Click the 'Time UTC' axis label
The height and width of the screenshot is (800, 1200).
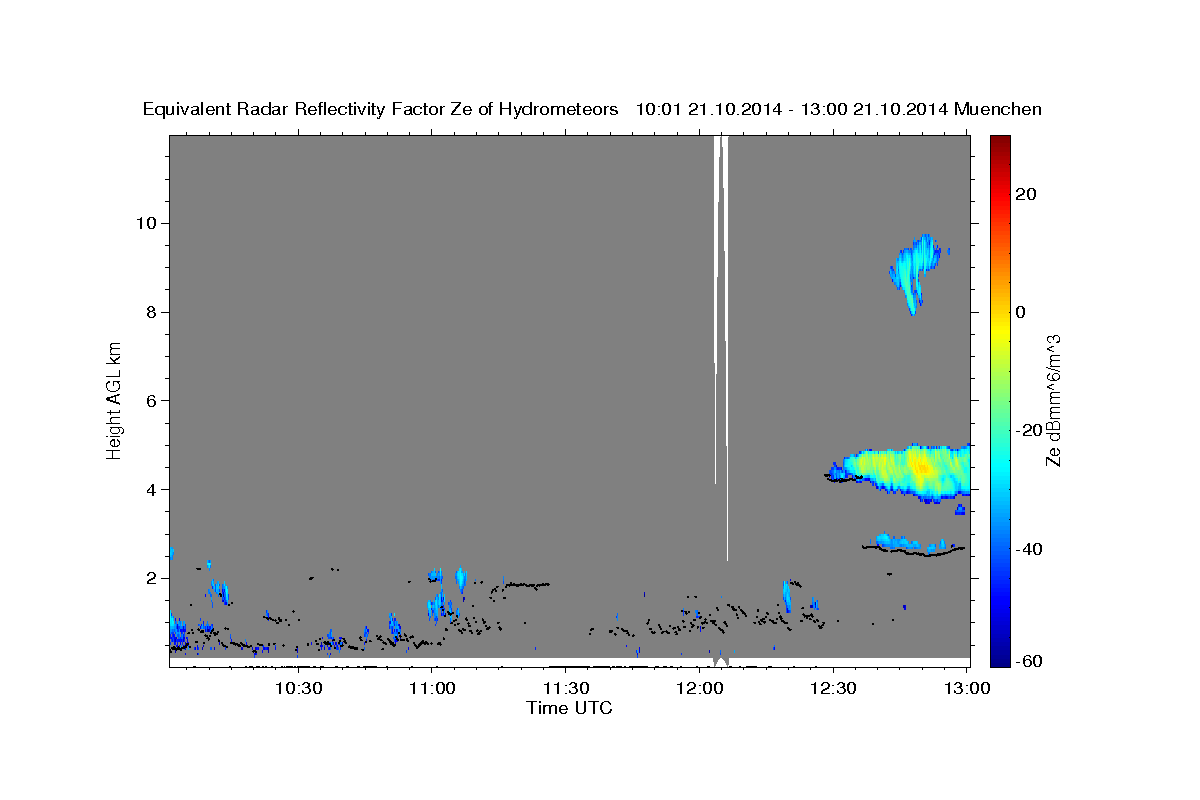click(x=569, y=708)
